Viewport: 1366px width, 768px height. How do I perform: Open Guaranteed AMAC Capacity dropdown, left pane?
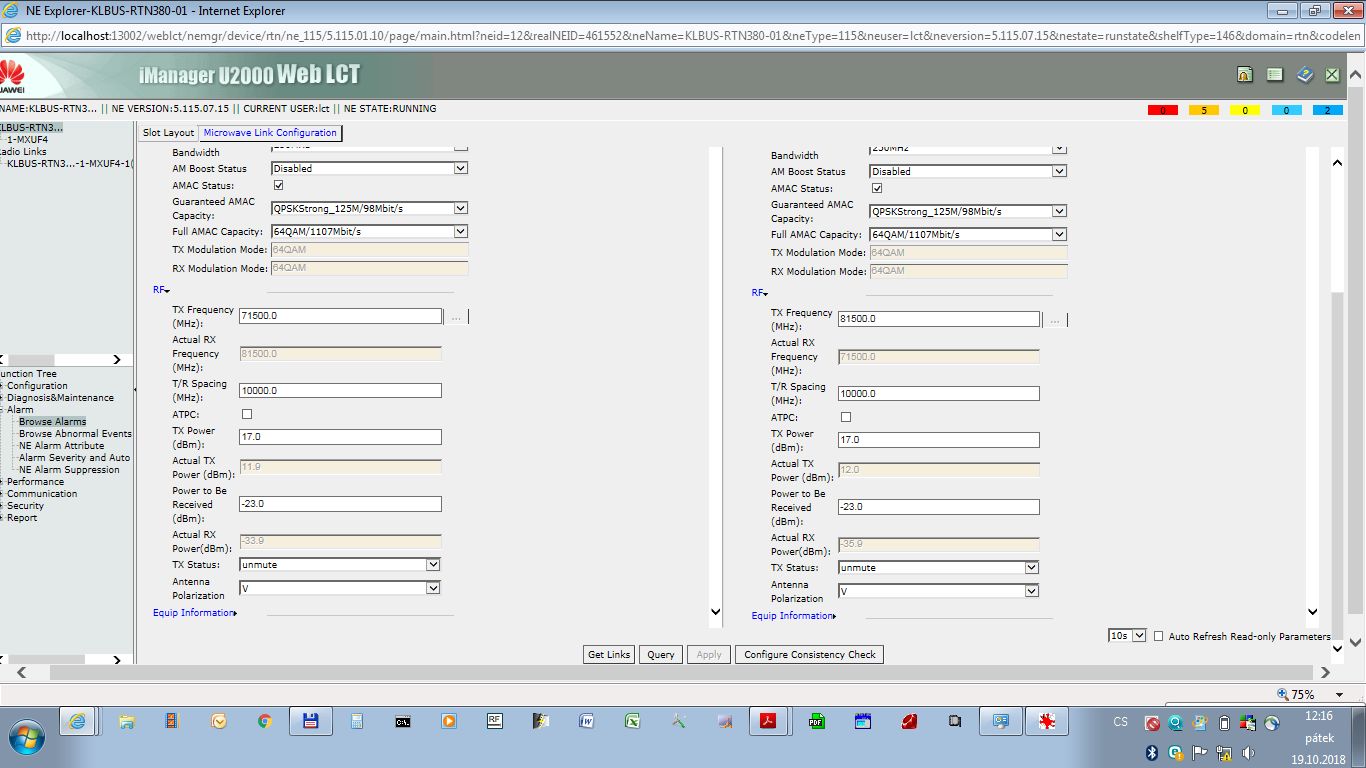[x=369, y=209]
